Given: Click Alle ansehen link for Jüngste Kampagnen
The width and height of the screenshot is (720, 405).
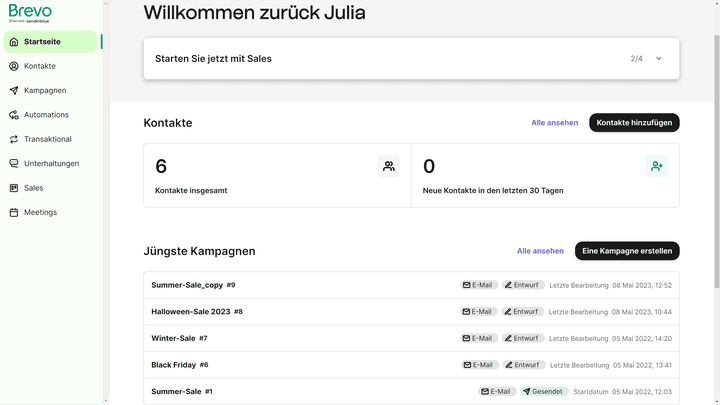Looking at the screenshot, I should click(x=540, y=251).
